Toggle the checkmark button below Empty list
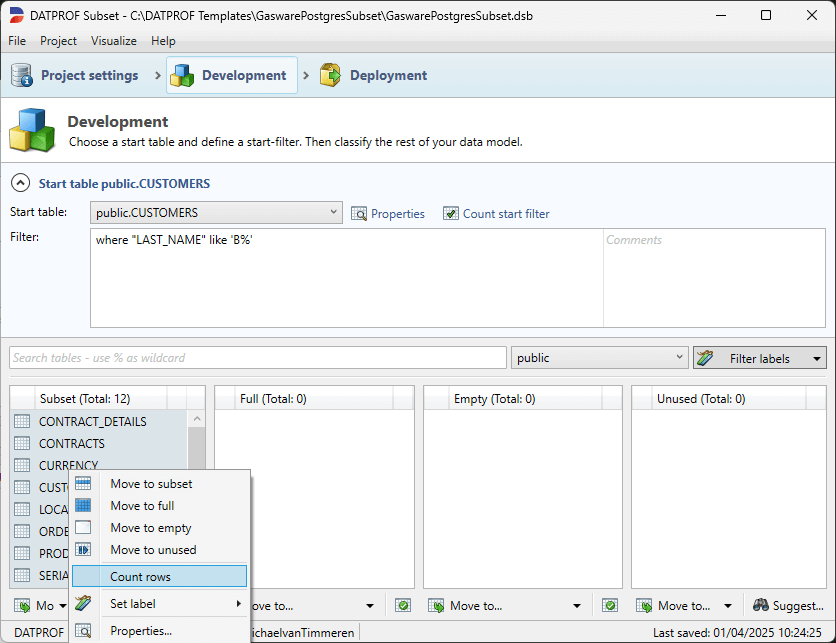The height and width of the screenshot is (643, 836). 403,605
